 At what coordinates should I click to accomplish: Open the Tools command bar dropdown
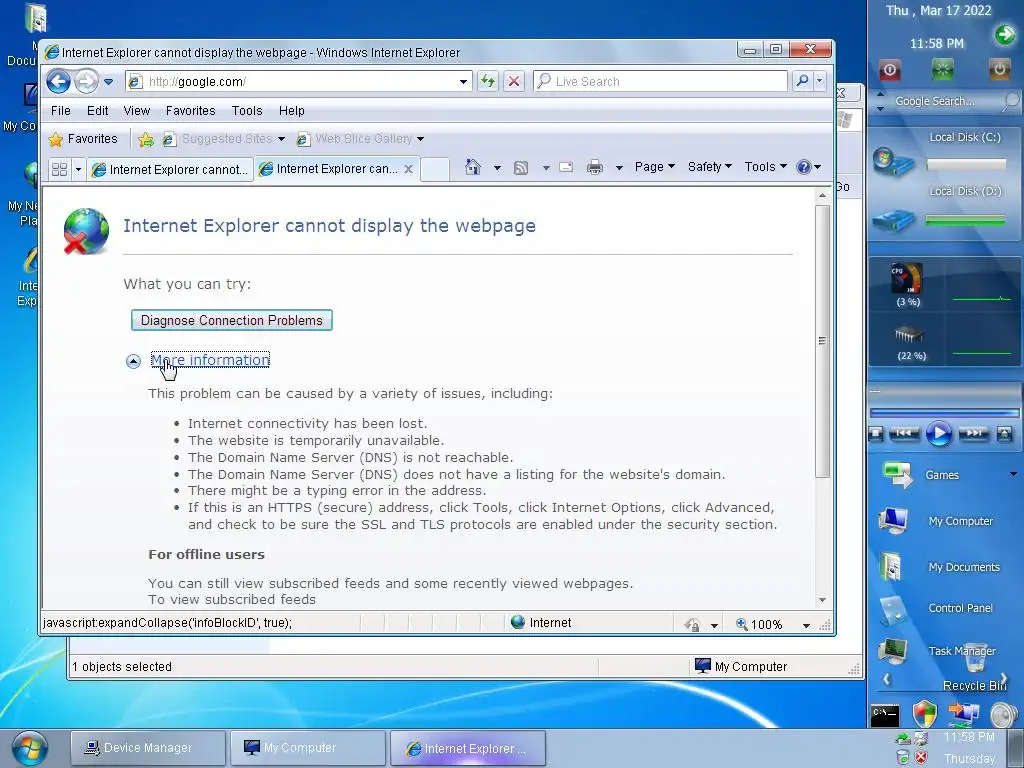click(765, 167)
